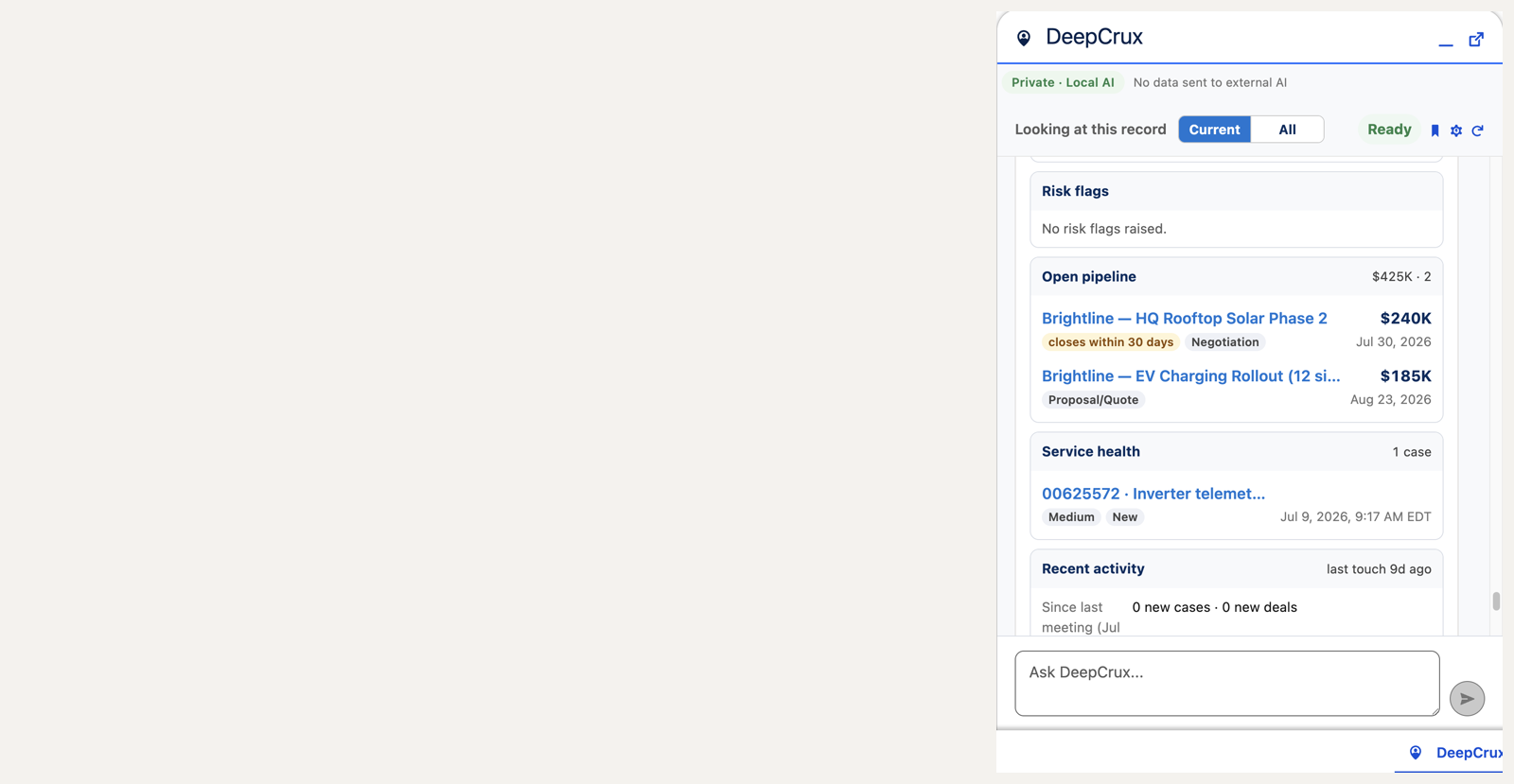Click the 'last touch 9d ago' label
The image size is (1514, 784).
pos(1379,569)
